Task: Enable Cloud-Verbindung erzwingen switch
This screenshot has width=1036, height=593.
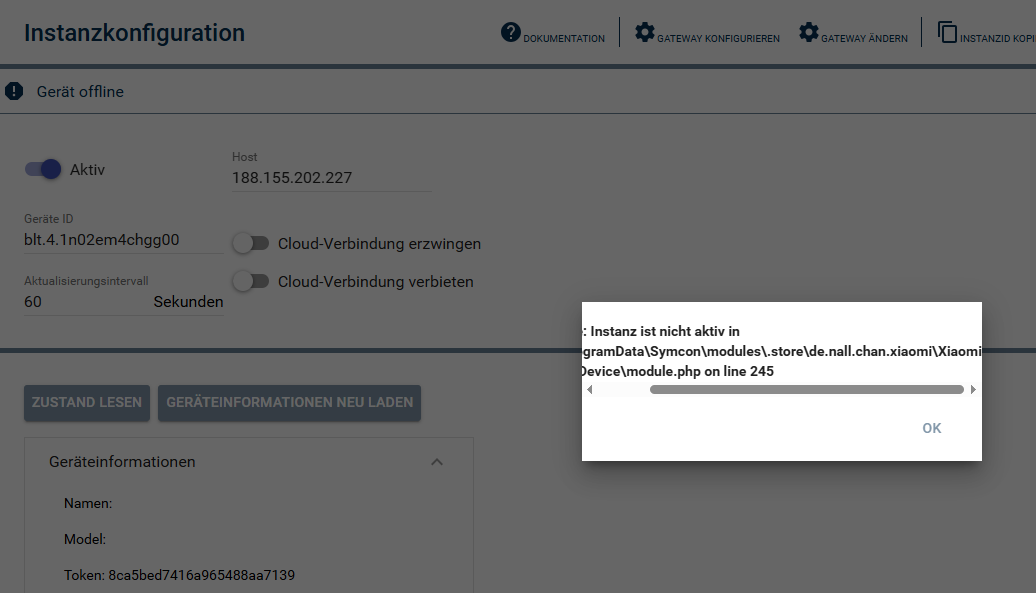Action: point(251,243)
